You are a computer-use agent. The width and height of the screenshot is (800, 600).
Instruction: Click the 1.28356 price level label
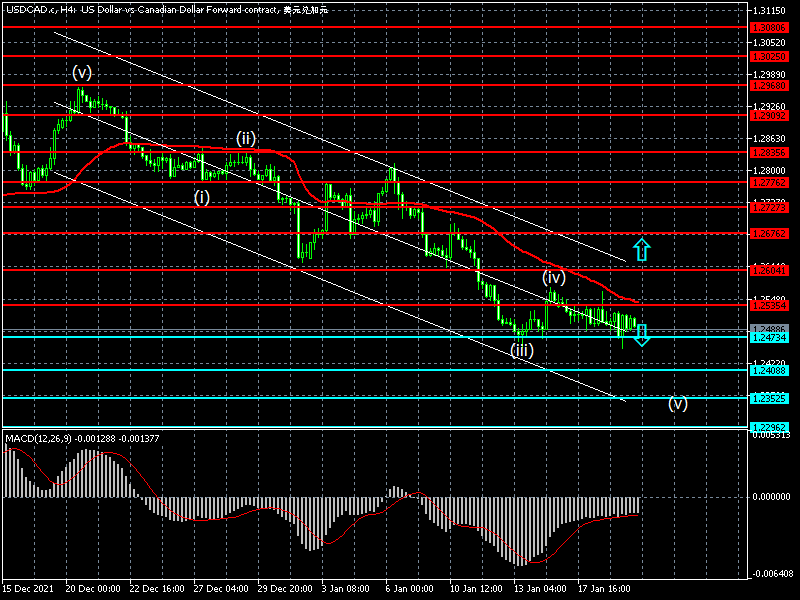(x=769, y=153)
